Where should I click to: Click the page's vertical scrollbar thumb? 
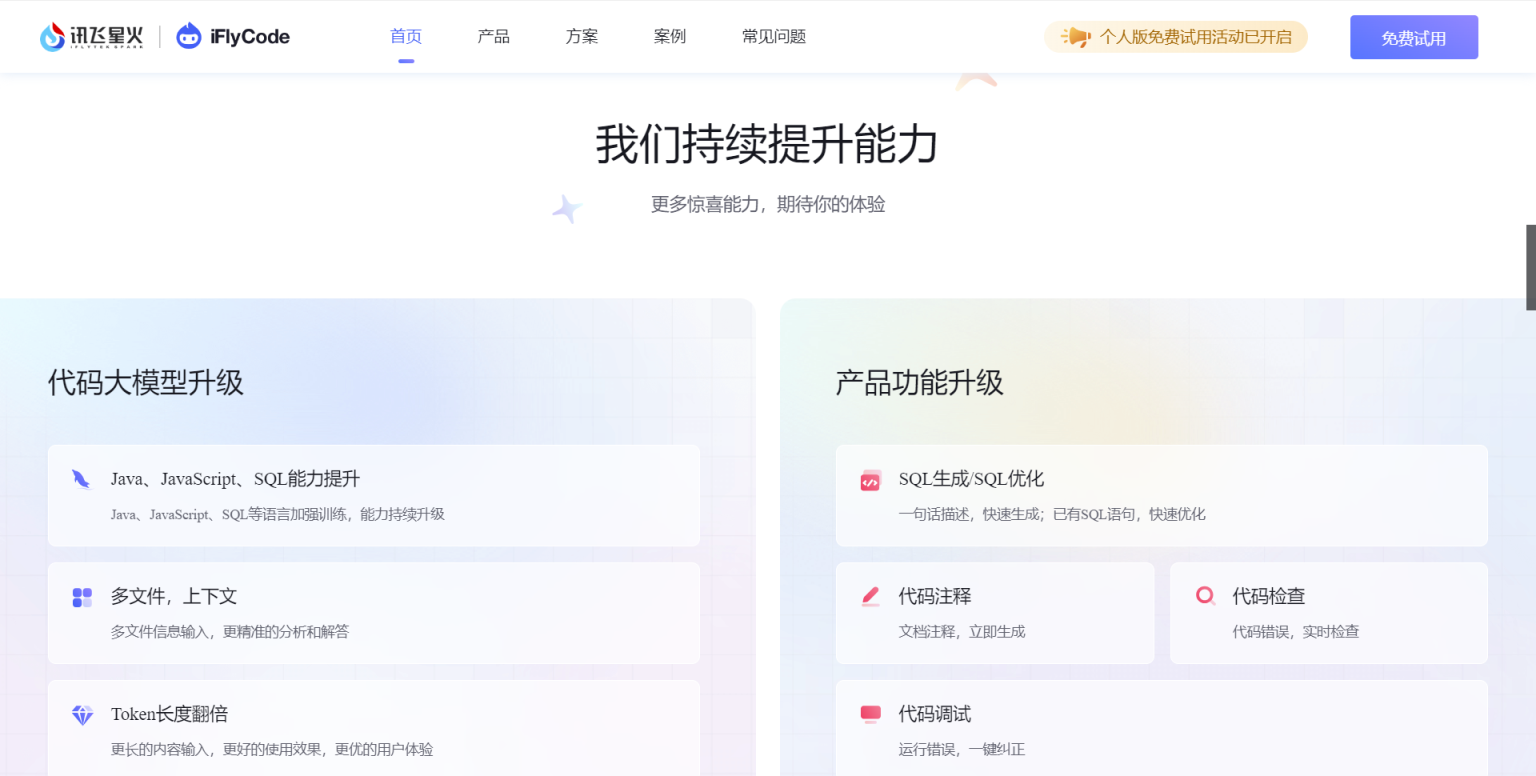coord(1530,267)
